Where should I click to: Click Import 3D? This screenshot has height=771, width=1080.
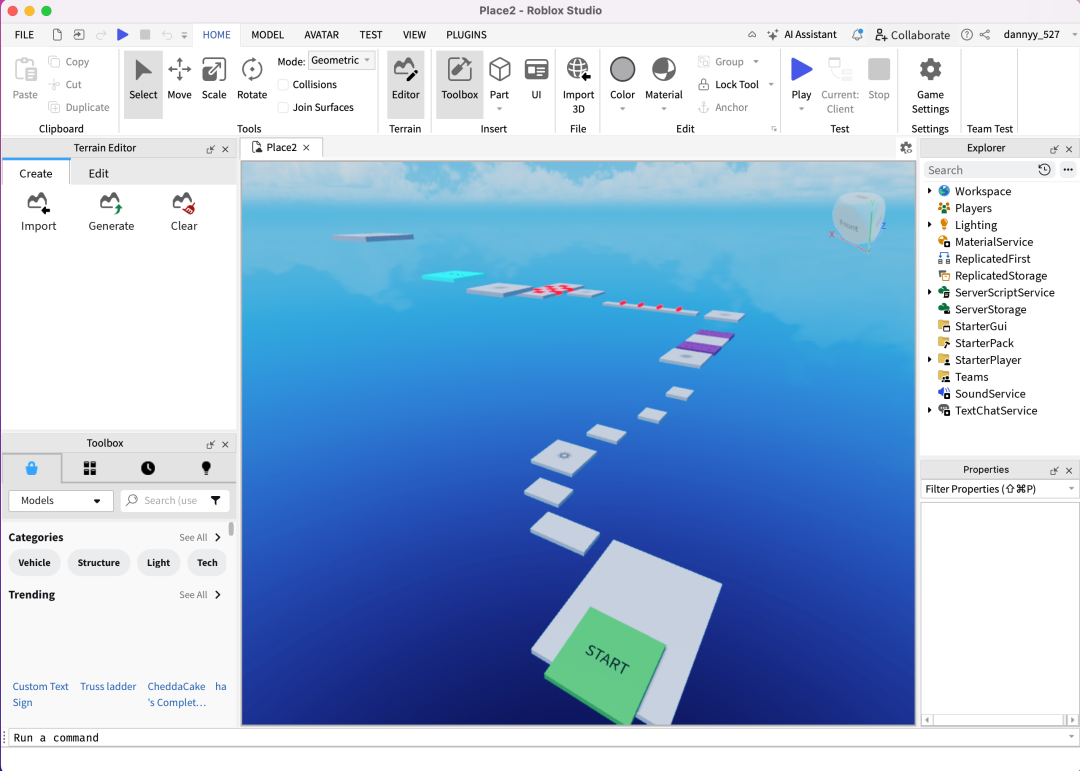(x=578, y=85)
